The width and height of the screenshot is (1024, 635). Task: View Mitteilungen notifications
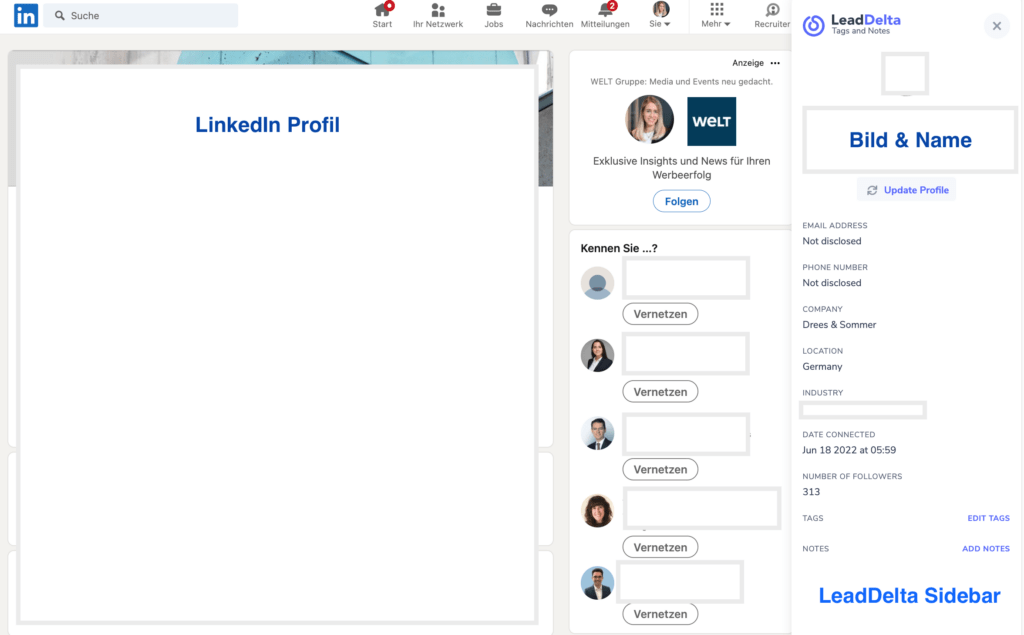(x=605, y=15)
